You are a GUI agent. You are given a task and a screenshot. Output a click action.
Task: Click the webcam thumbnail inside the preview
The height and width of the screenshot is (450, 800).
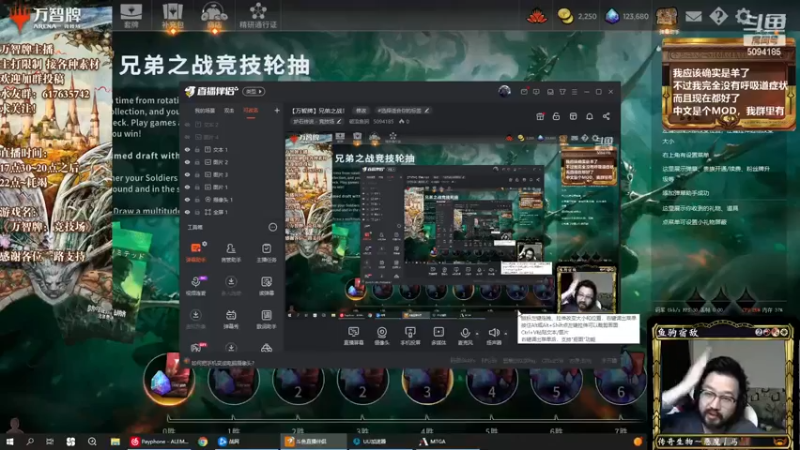[586, 290]
